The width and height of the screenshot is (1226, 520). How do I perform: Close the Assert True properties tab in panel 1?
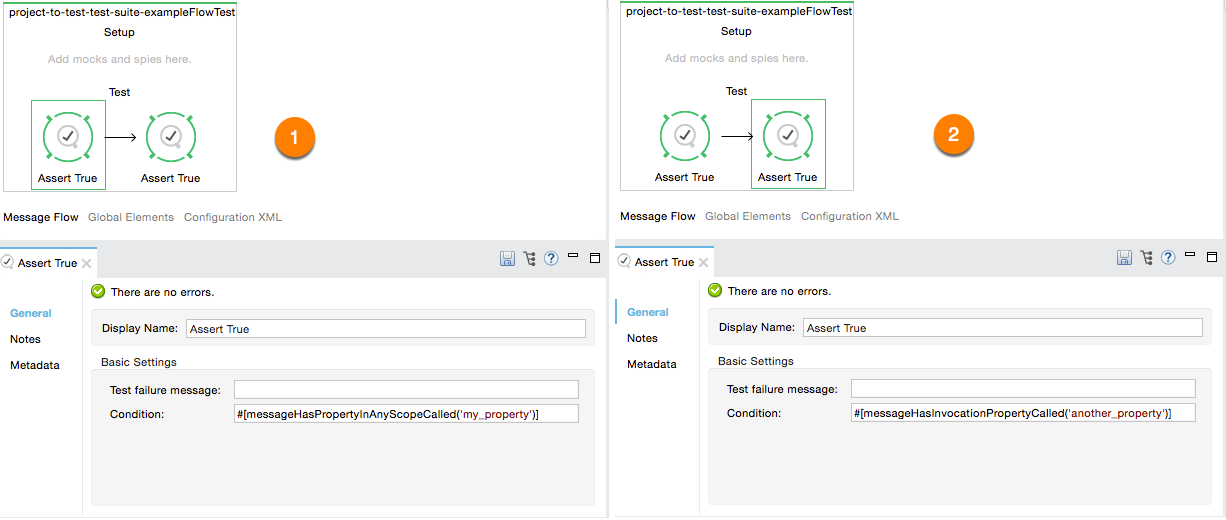click(x=87, y=264)
